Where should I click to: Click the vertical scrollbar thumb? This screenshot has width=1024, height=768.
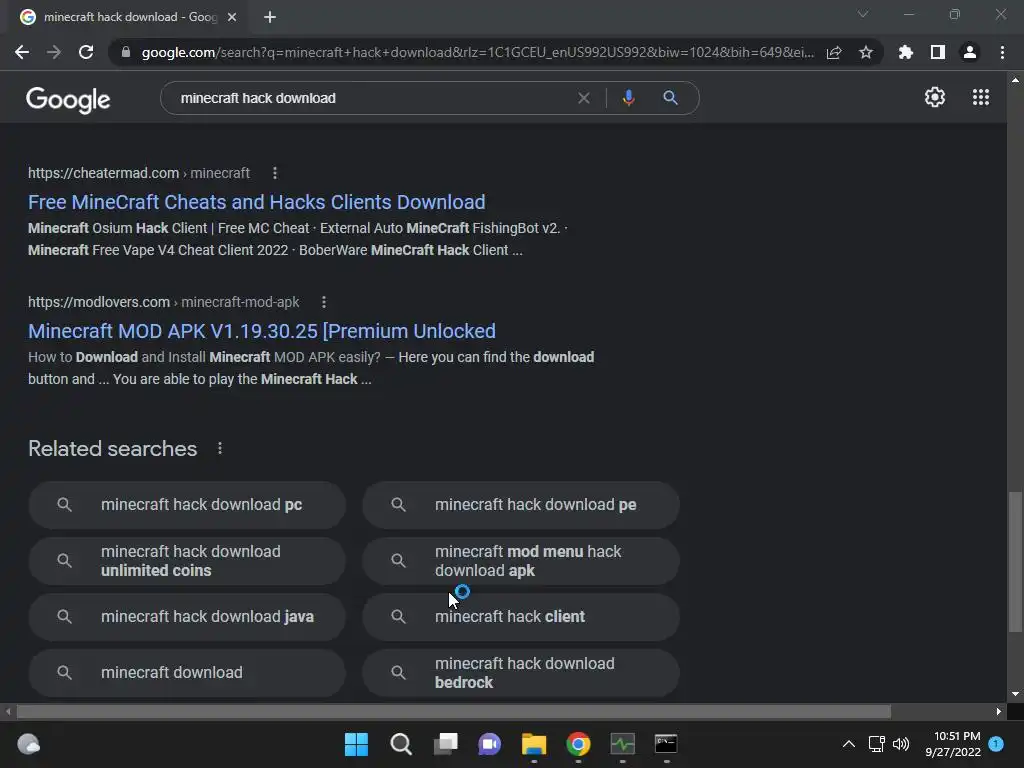1015,562
